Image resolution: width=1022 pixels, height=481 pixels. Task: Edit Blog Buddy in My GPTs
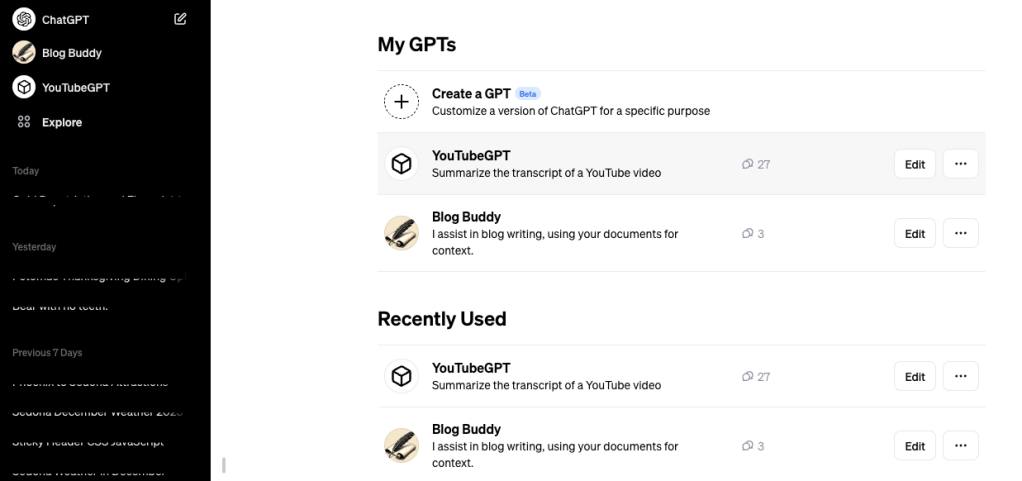[914, 233]
